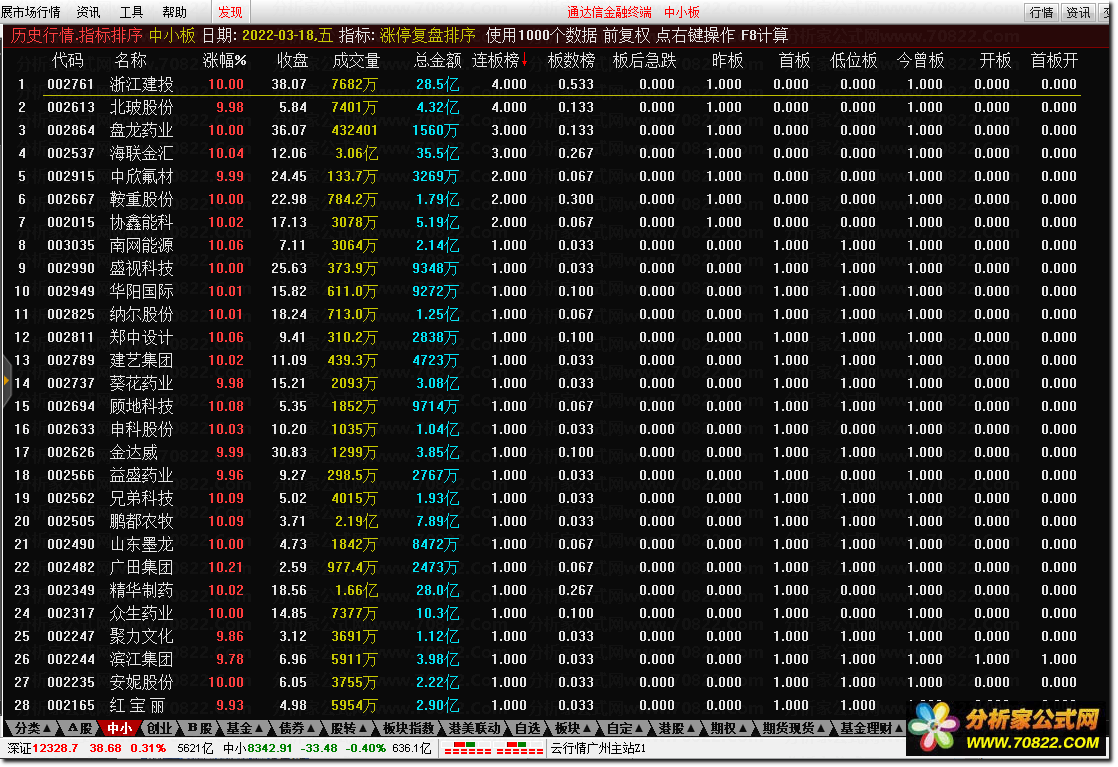1118x767 pixels.
Task: Expand the 债券 tab dropdown
Action: click(297, 728)
